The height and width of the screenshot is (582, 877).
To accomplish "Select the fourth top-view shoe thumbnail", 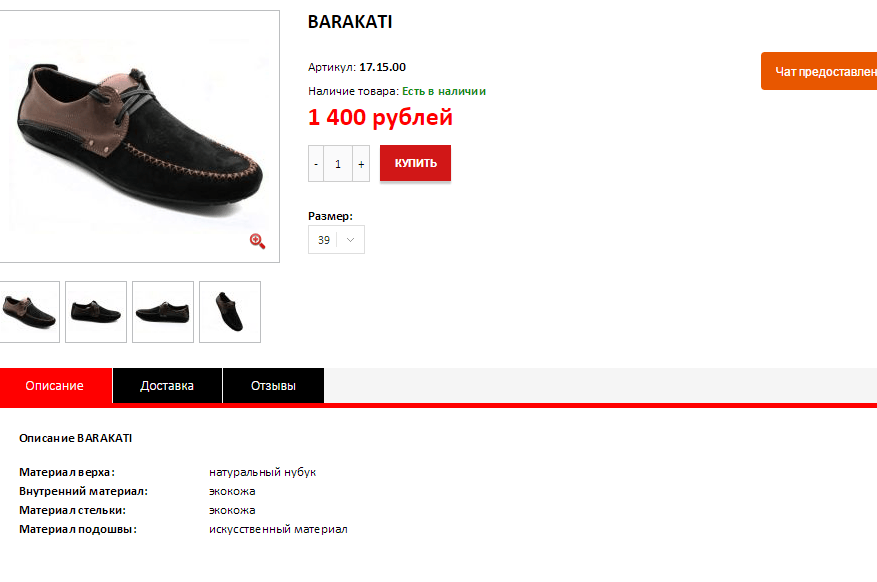I will coord(230,312).
